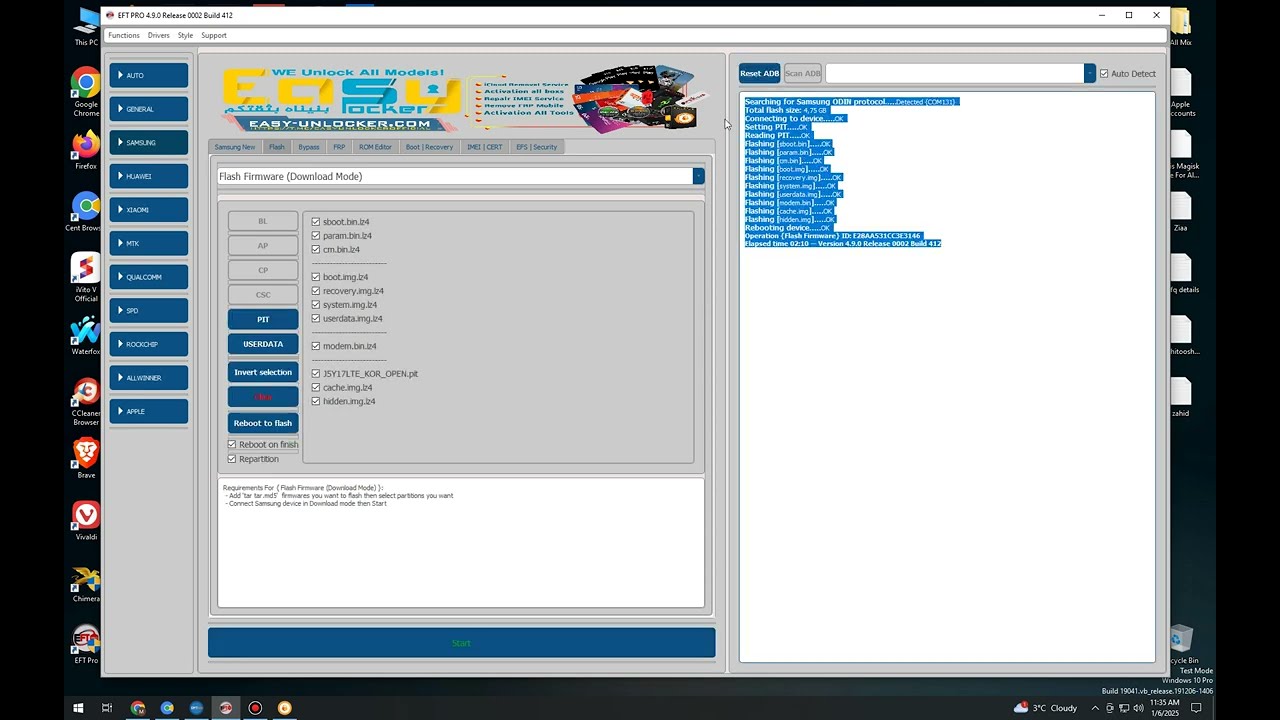Open Chimera desktop shortcut

click(86, 582)
